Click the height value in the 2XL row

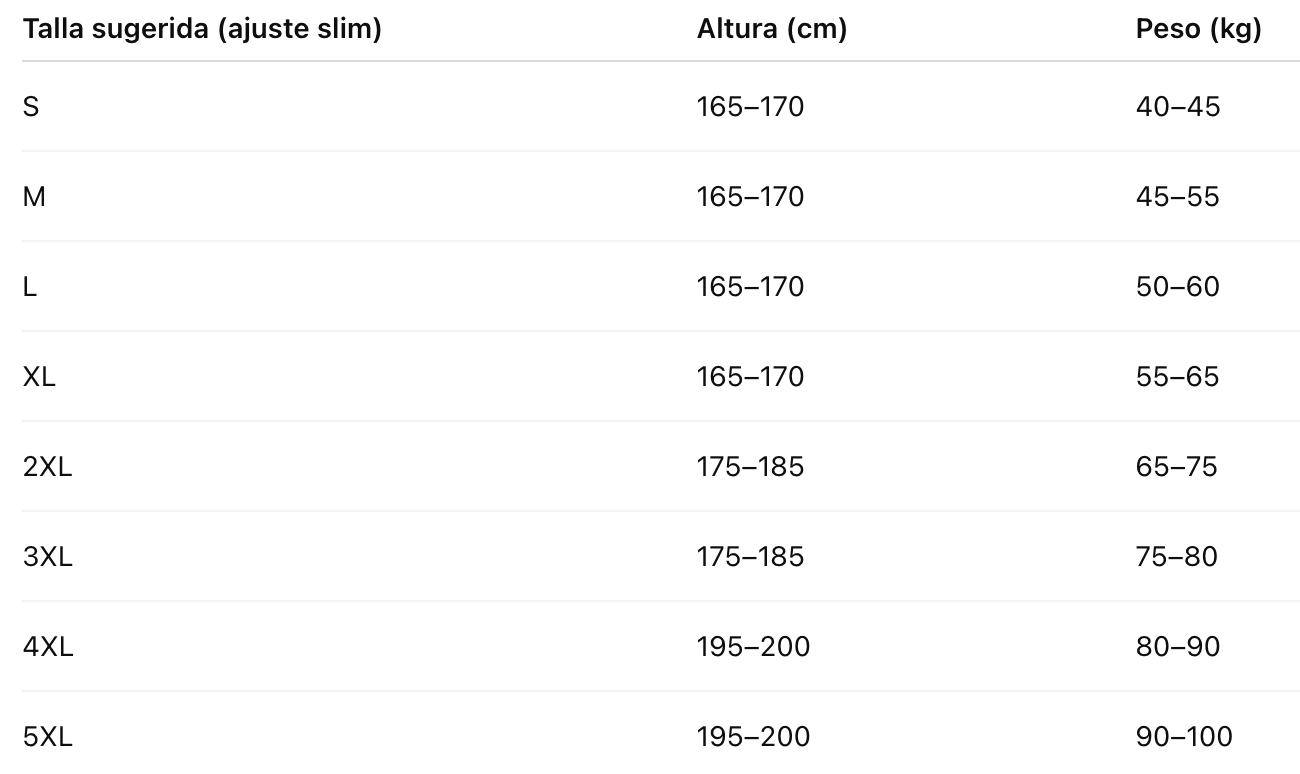tap(750, 467)
